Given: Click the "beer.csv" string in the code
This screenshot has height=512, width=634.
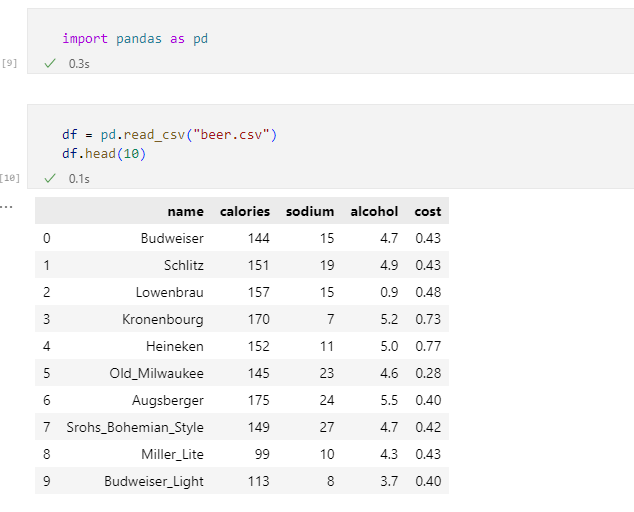Looking at the screenshot, I should pos(235,134).
